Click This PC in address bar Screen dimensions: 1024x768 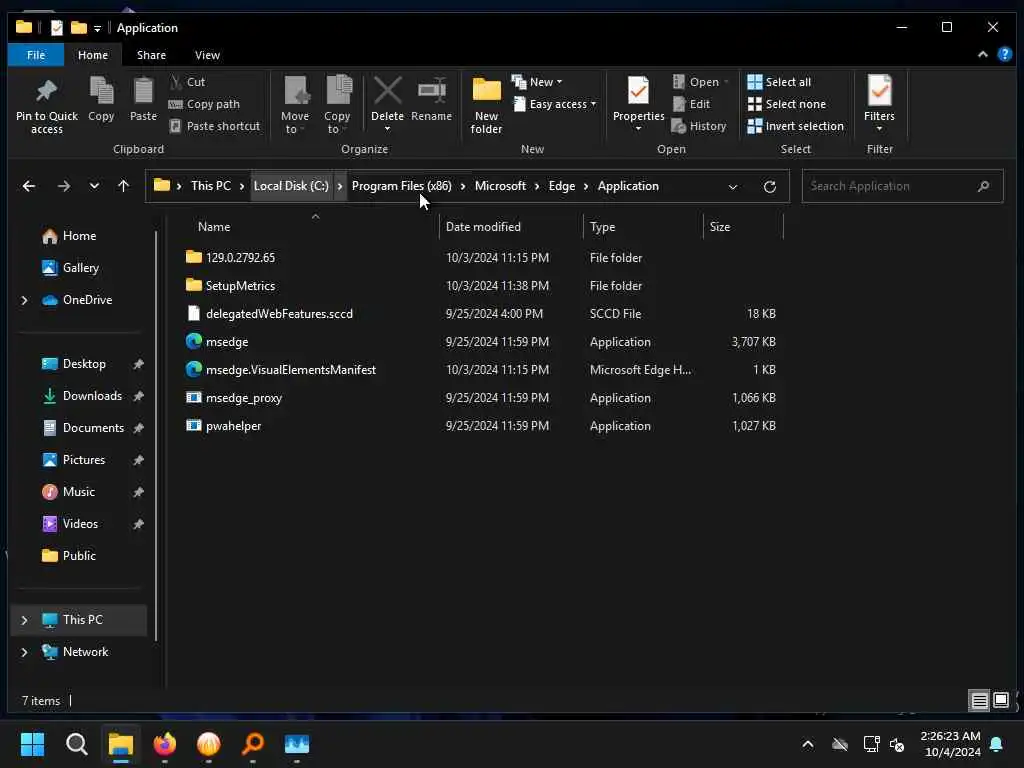(x=211, y=186)
